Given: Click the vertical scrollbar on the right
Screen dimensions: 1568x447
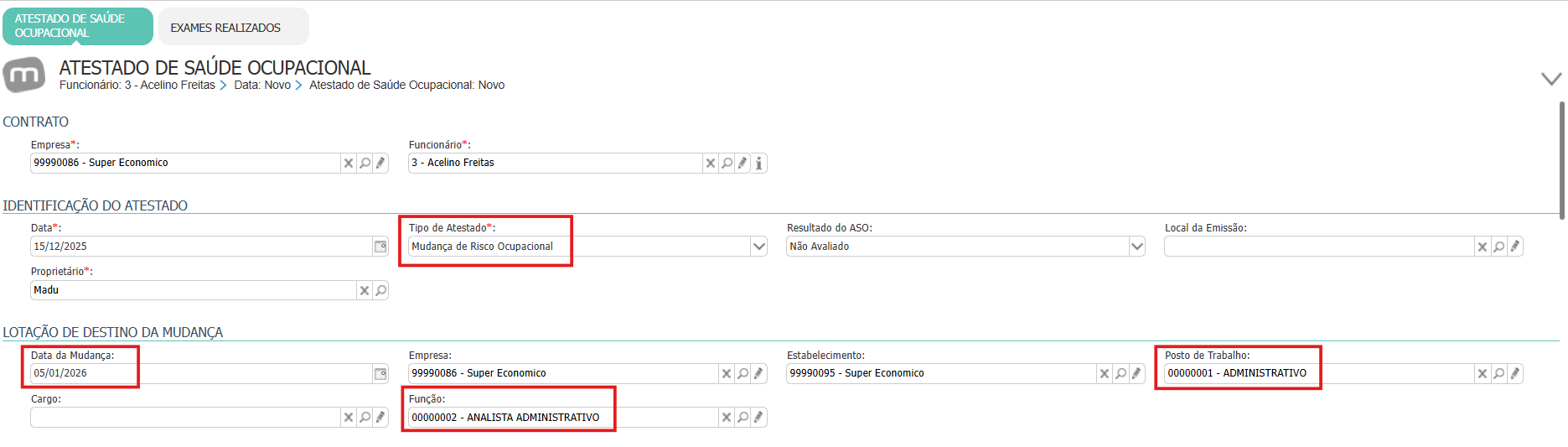Looking at the screenshot, I should [1562, 161].
